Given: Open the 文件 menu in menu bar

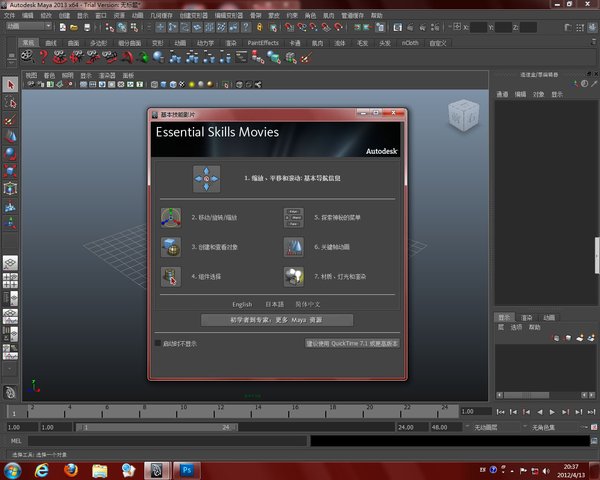Looking at the screenshot, I should tap(10, 16).
